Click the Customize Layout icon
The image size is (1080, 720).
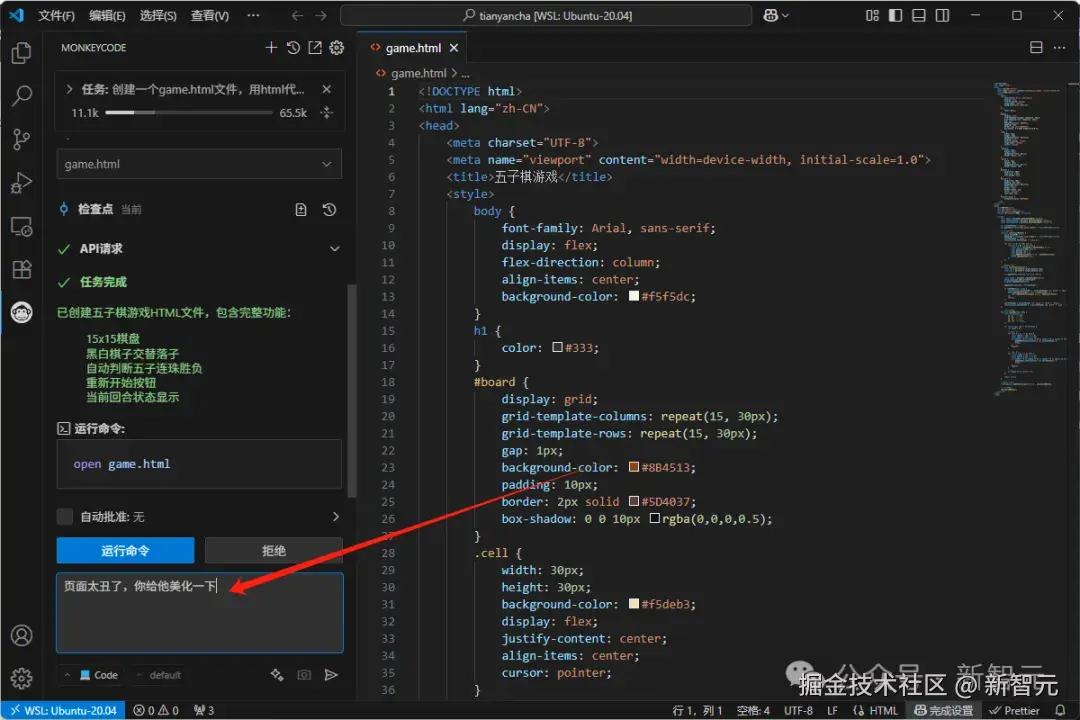click(x=872, y=15)
